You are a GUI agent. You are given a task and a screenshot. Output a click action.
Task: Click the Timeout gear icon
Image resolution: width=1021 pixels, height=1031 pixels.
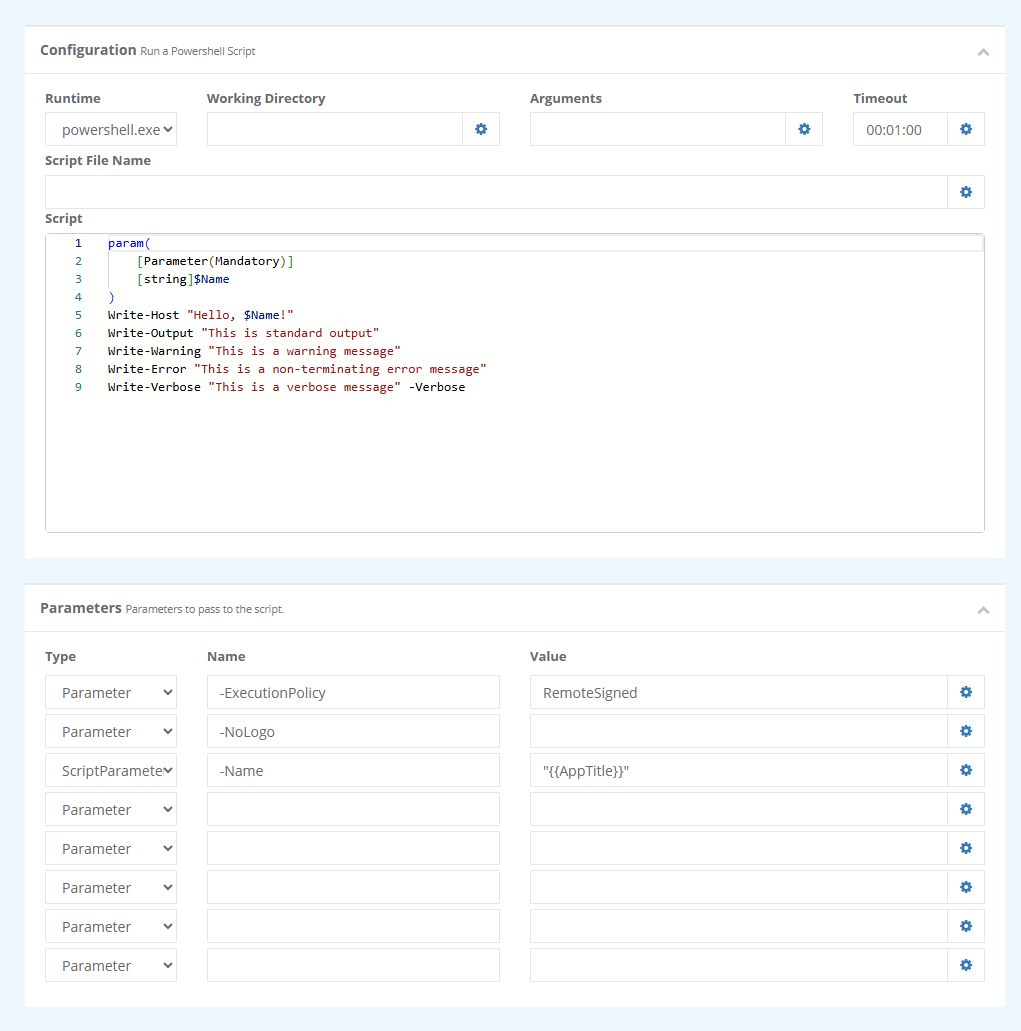click(966, 129)
